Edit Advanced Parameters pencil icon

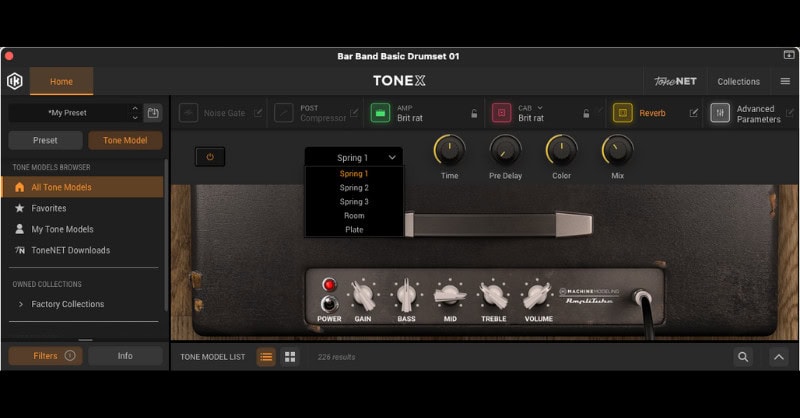[790, 113]
